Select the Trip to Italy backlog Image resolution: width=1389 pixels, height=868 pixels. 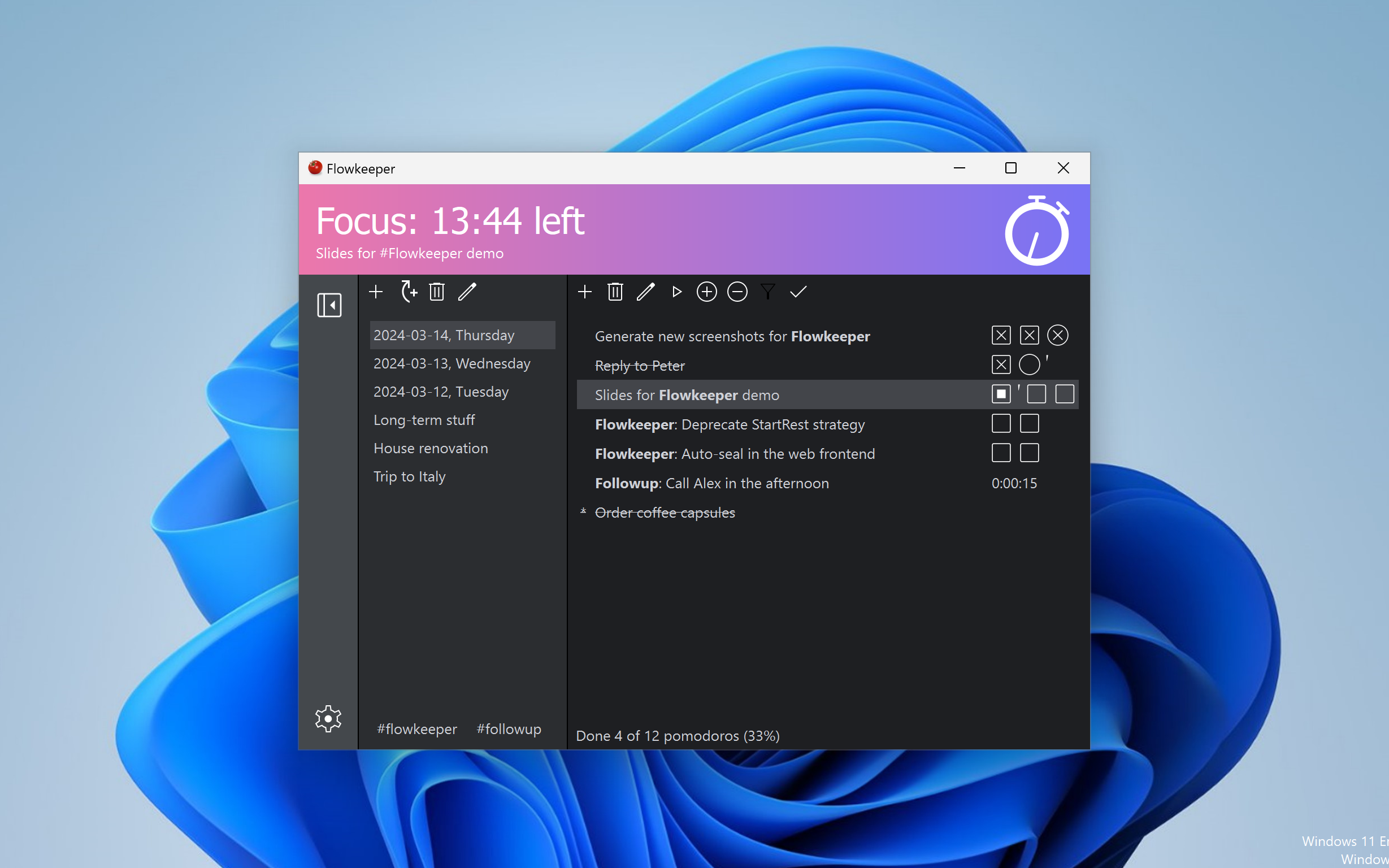click(x=463, y=476)
